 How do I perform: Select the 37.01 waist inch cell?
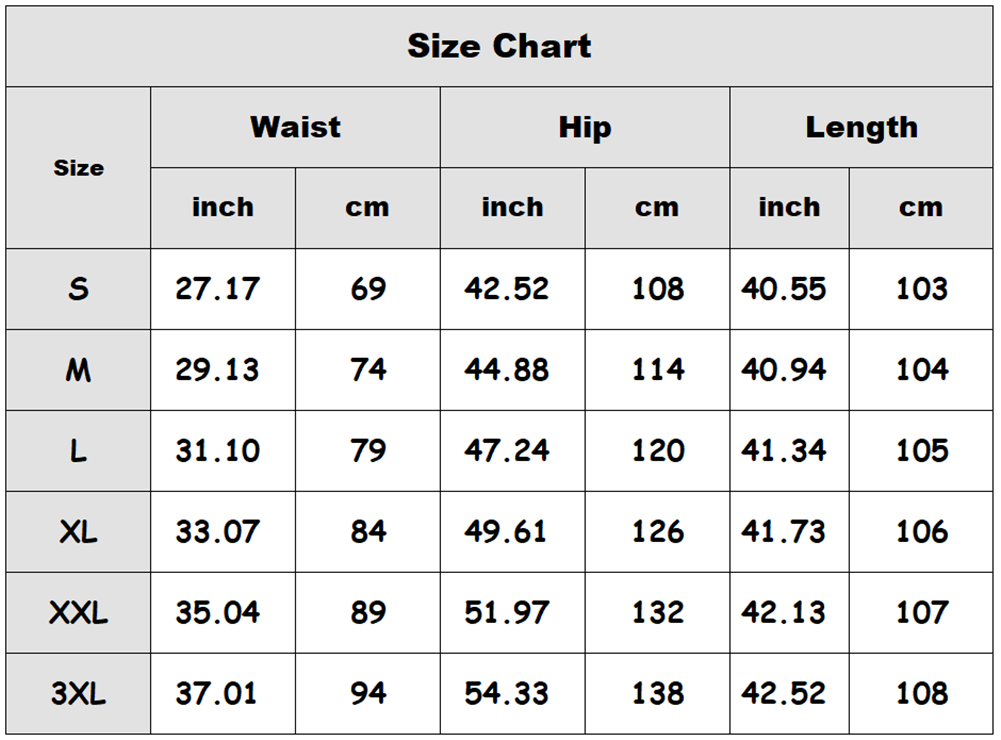223,693
